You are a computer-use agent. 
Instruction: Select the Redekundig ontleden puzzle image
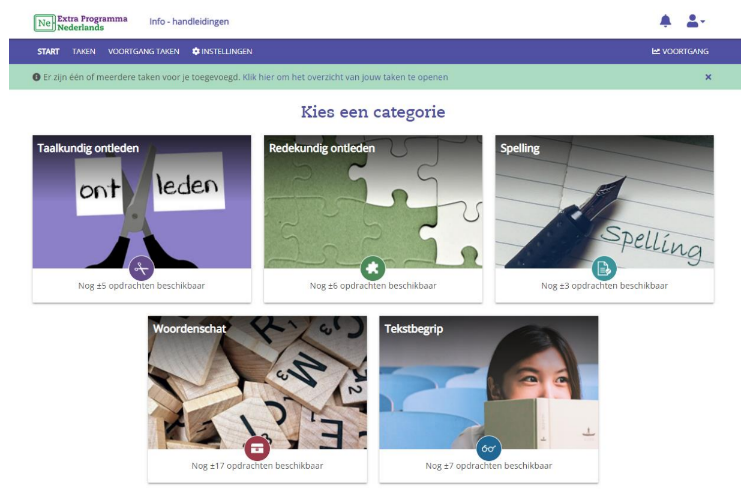pos(373,201)
